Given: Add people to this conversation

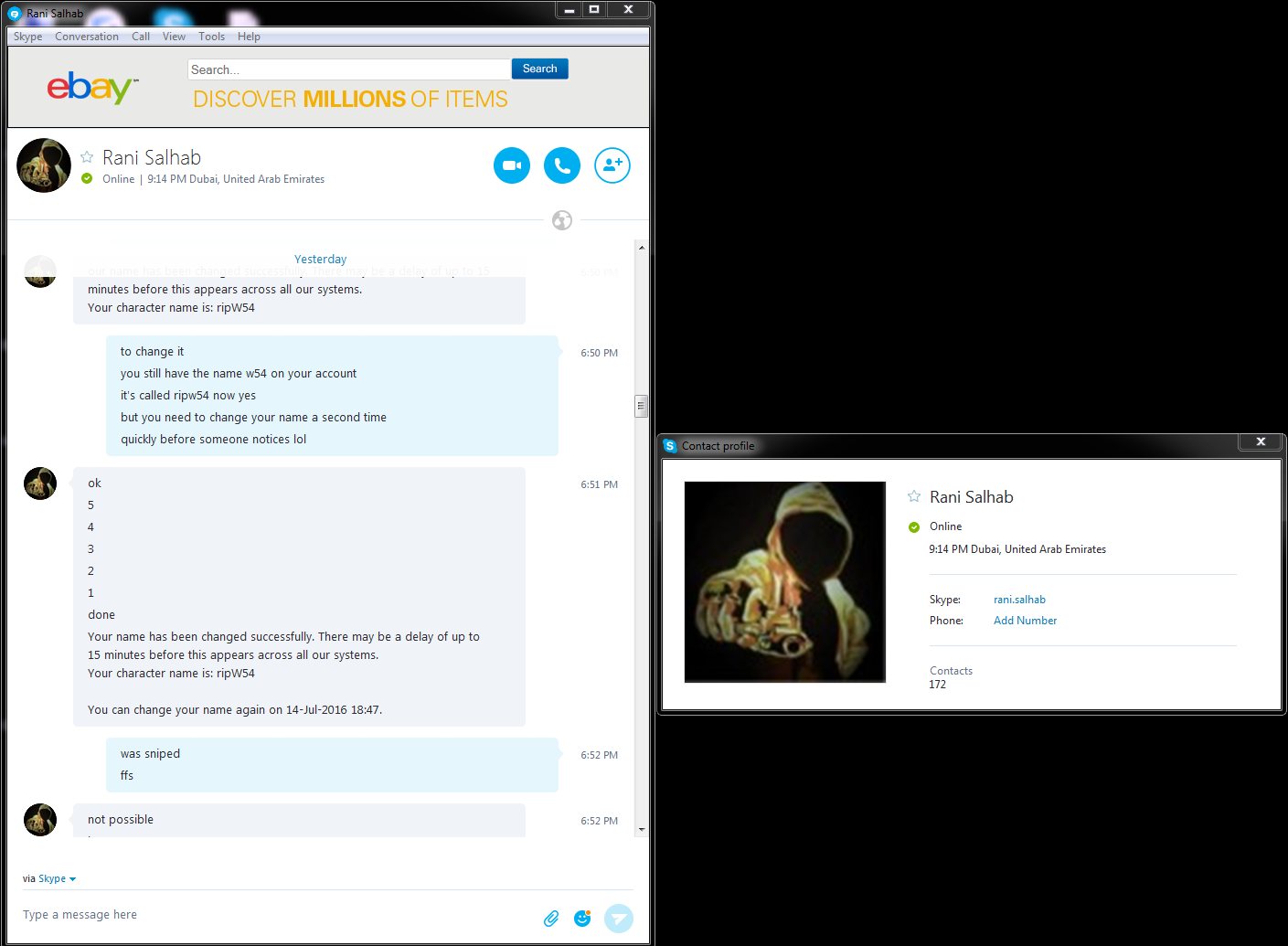Looking at the screenshot, I should coord(612,165).
